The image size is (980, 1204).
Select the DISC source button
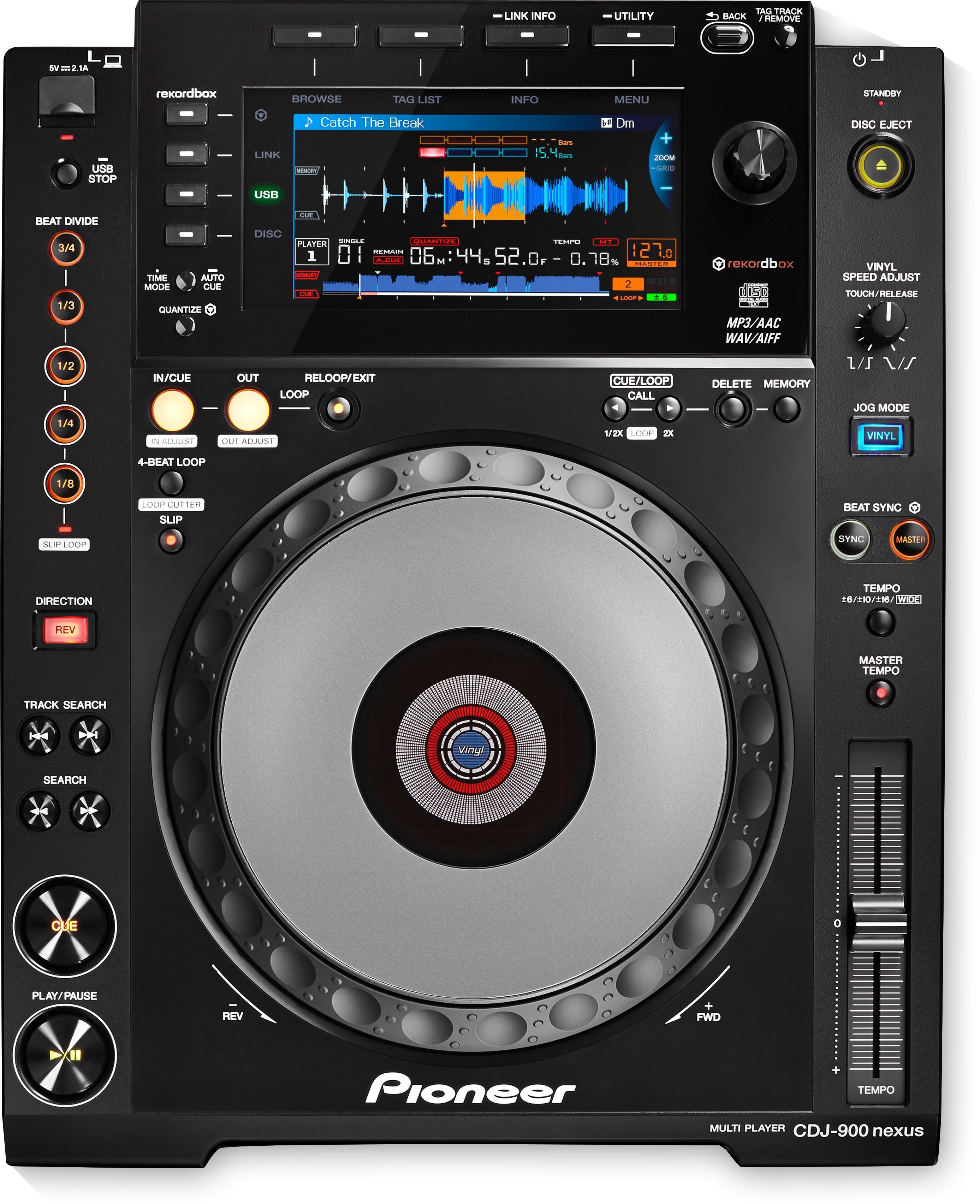[x=186, y=234]
